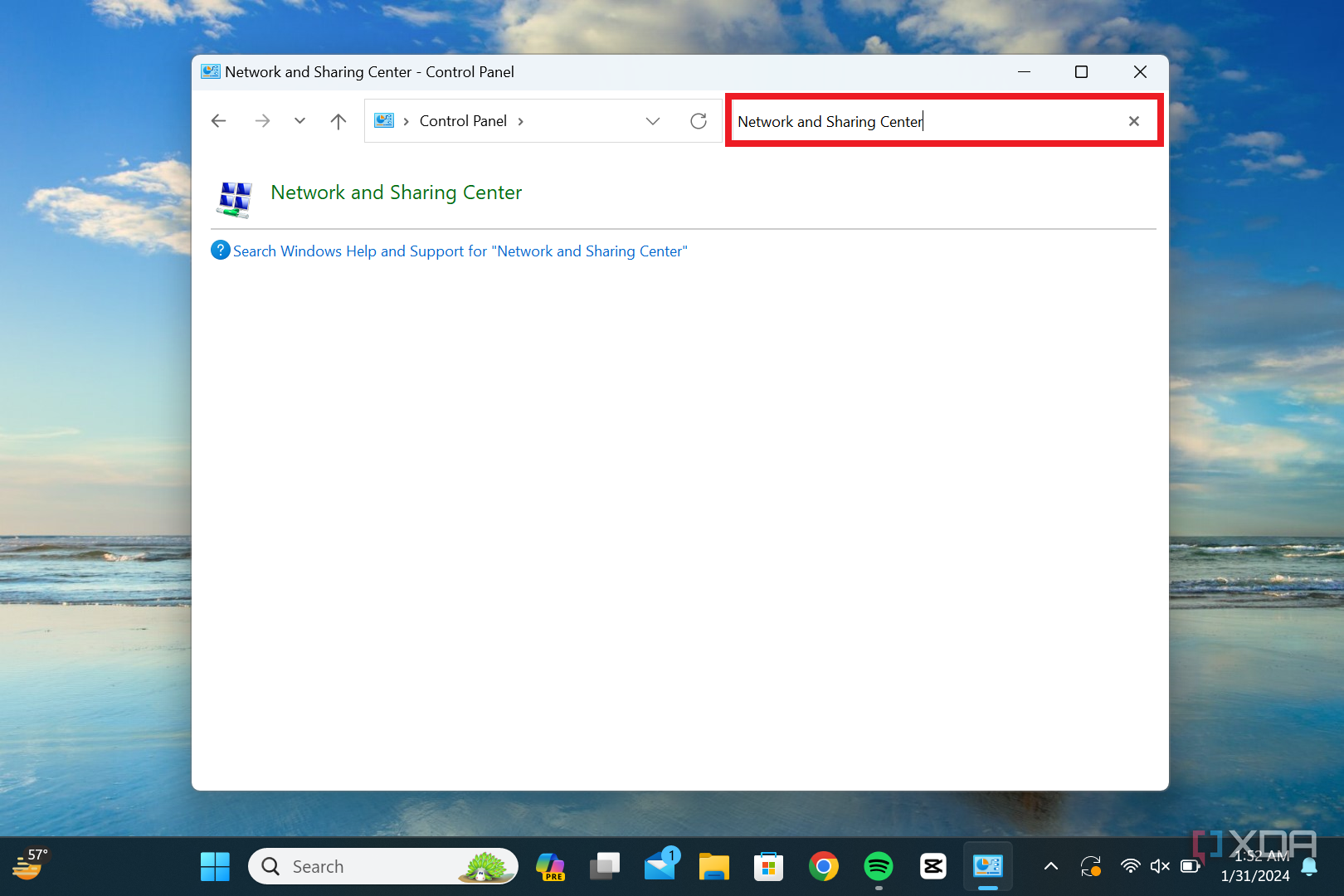Clear the search box text
This screenshot has height=896, width=1344.
1133,121
